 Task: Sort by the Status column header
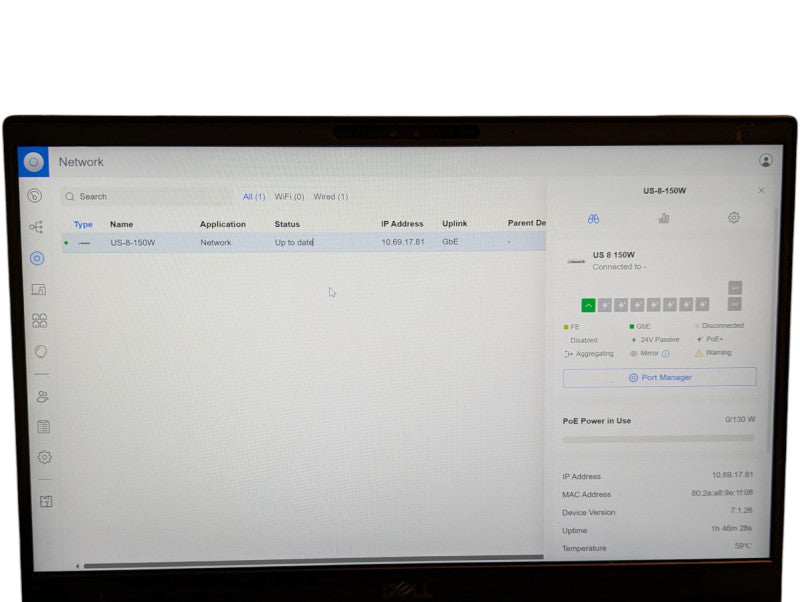[x=287, y=224]
